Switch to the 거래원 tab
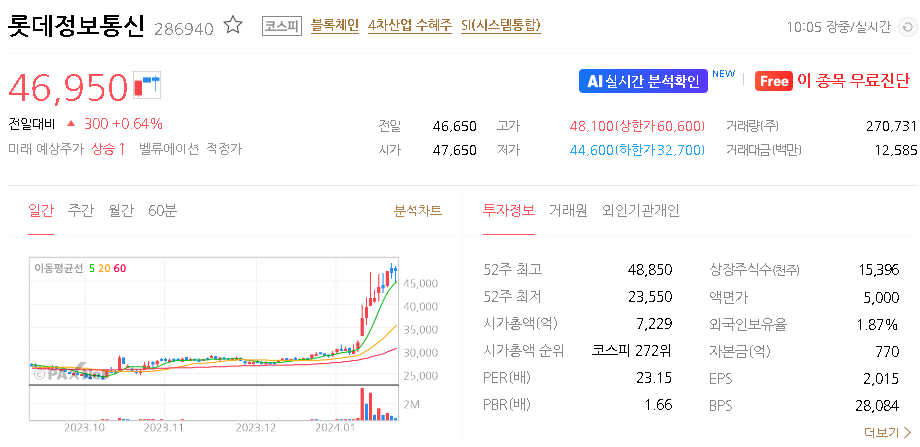Viewport: 920px width, 447px height. (x=568, y=211)
